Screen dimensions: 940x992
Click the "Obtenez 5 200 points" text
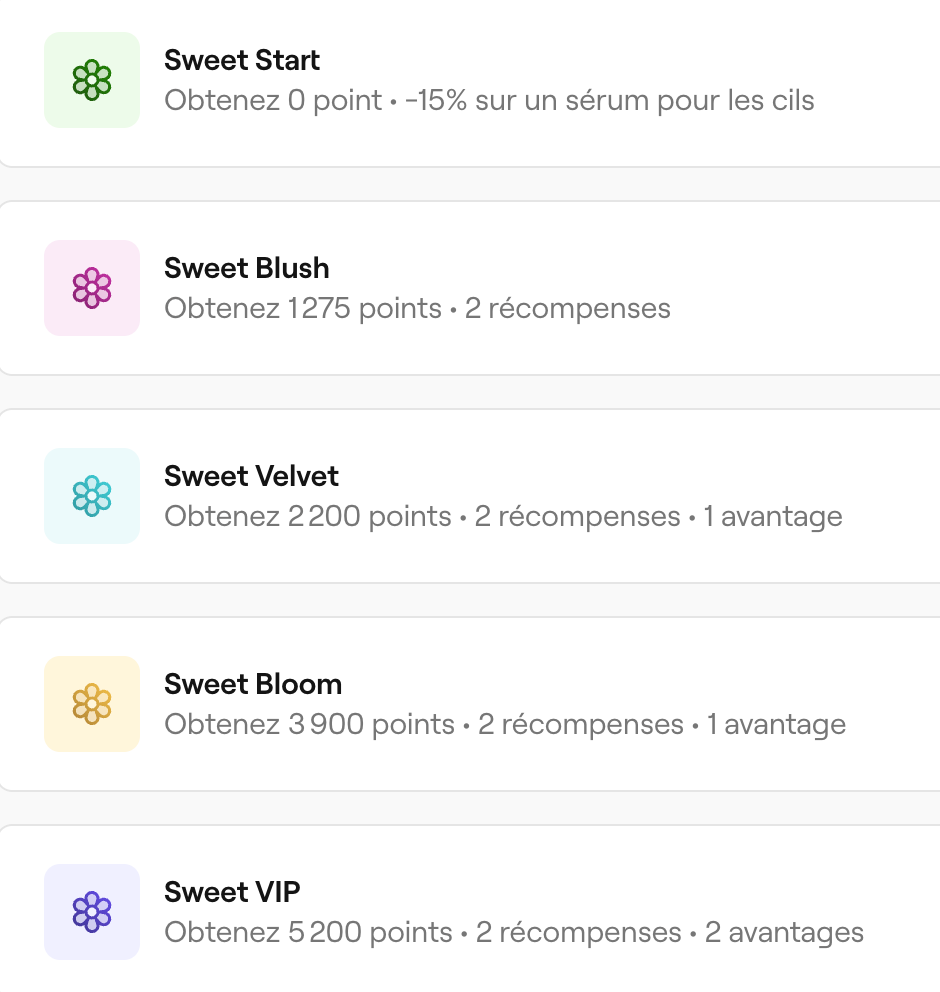[309, 933]
